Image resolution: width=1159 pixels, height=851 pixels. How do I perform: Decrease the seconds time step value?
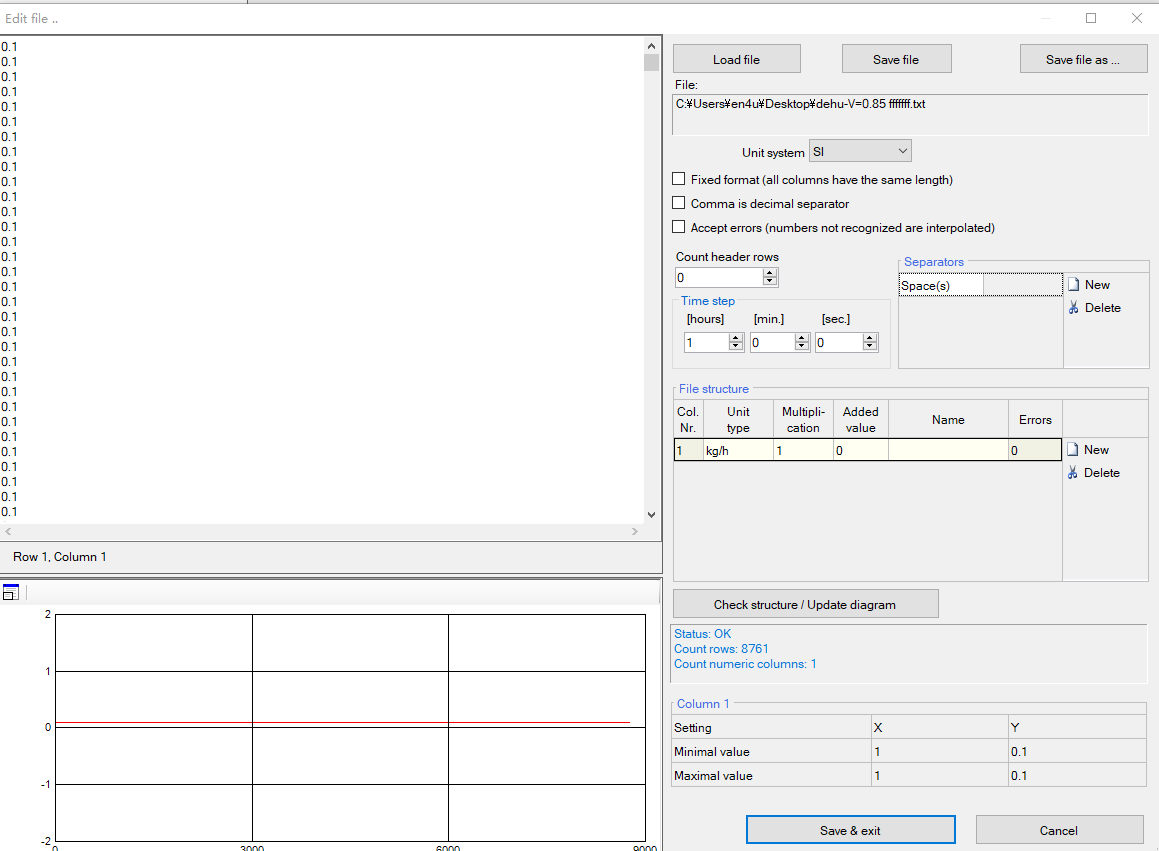pyautogui.click(x=868, y=347)
